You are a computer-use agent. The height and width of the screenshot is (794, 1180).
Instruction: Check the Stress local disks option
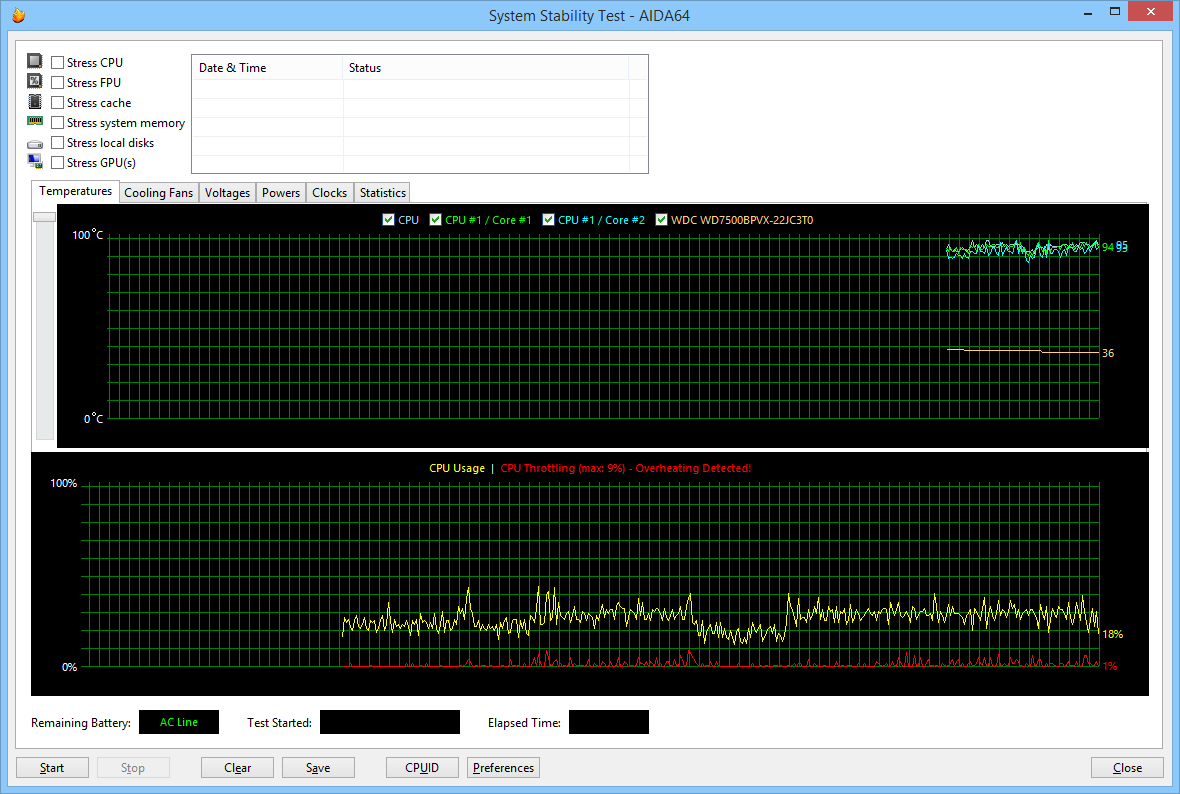click(57, 143)
